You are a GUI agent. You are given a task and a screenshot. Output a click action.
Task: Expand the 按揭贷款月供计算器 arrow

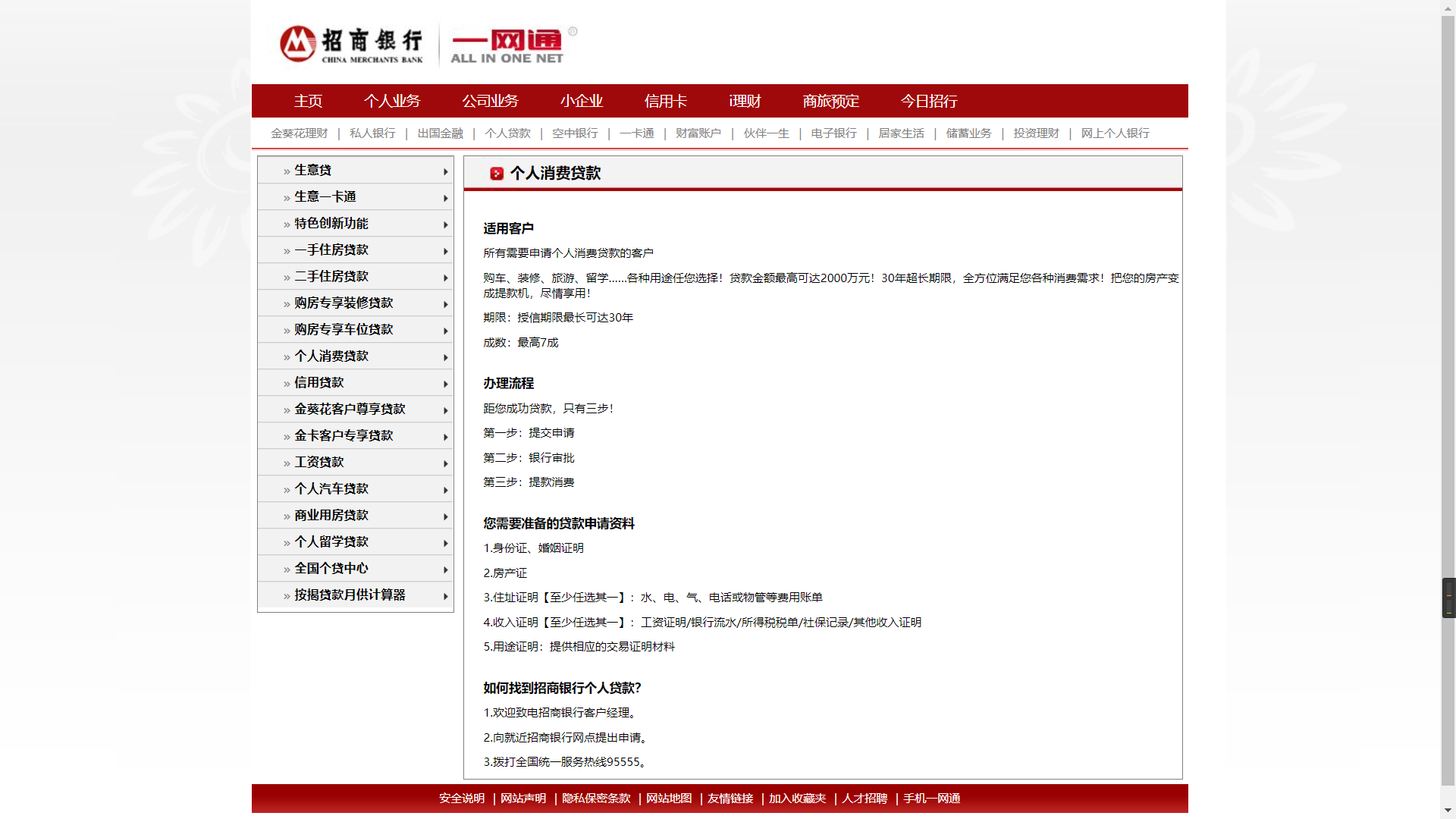446,597
